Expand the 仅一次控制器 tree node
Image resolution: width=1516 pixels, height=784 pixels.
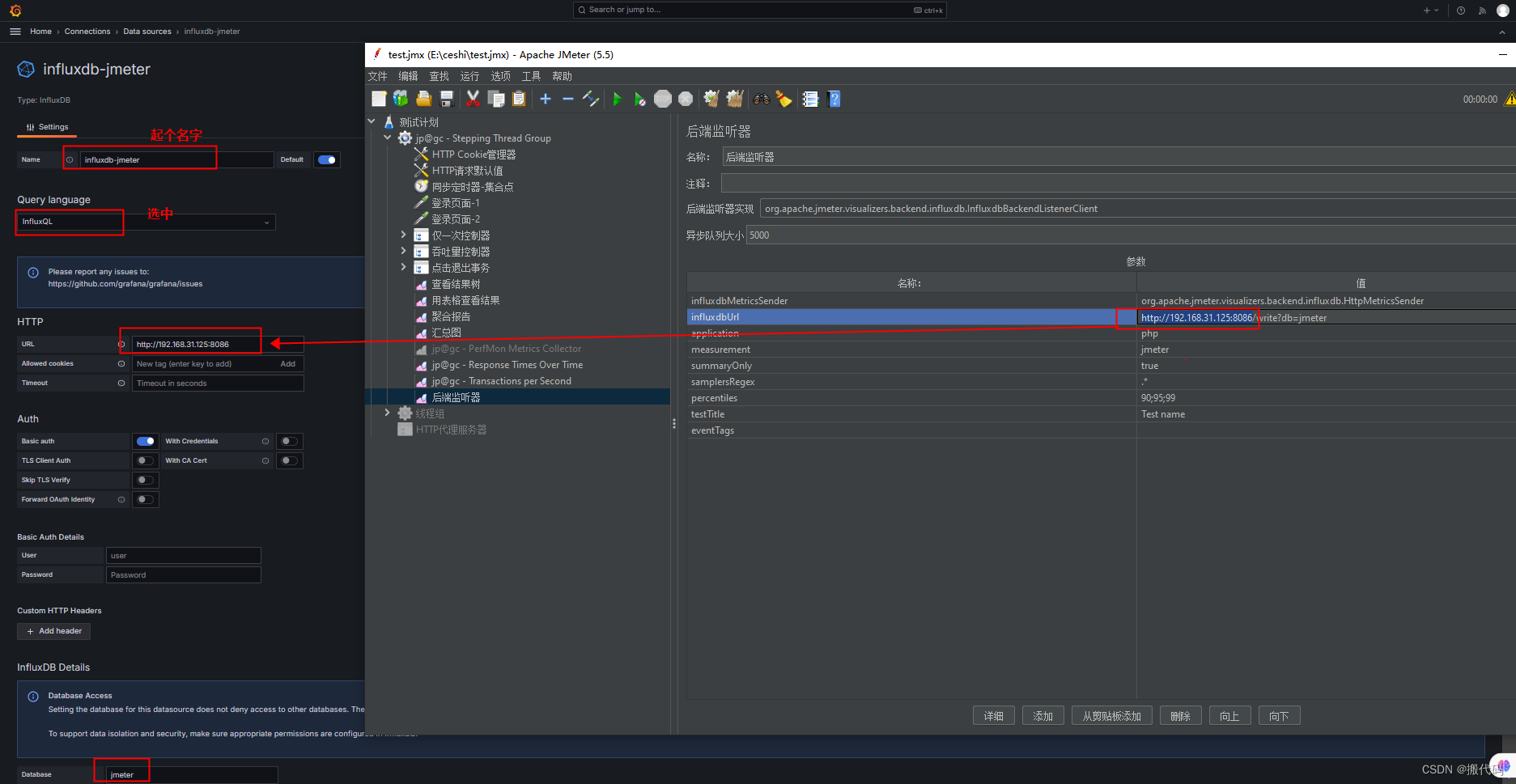[x=403, y=235]
